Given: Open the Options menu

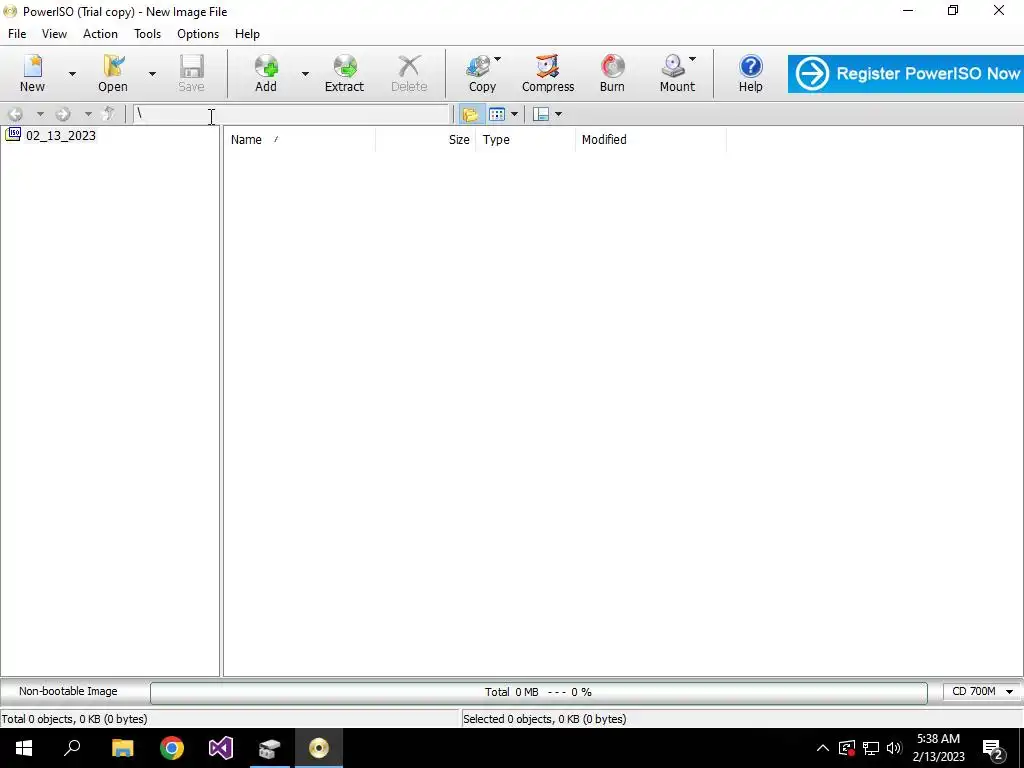Looking at the screenshot, I should pos(198,34).
